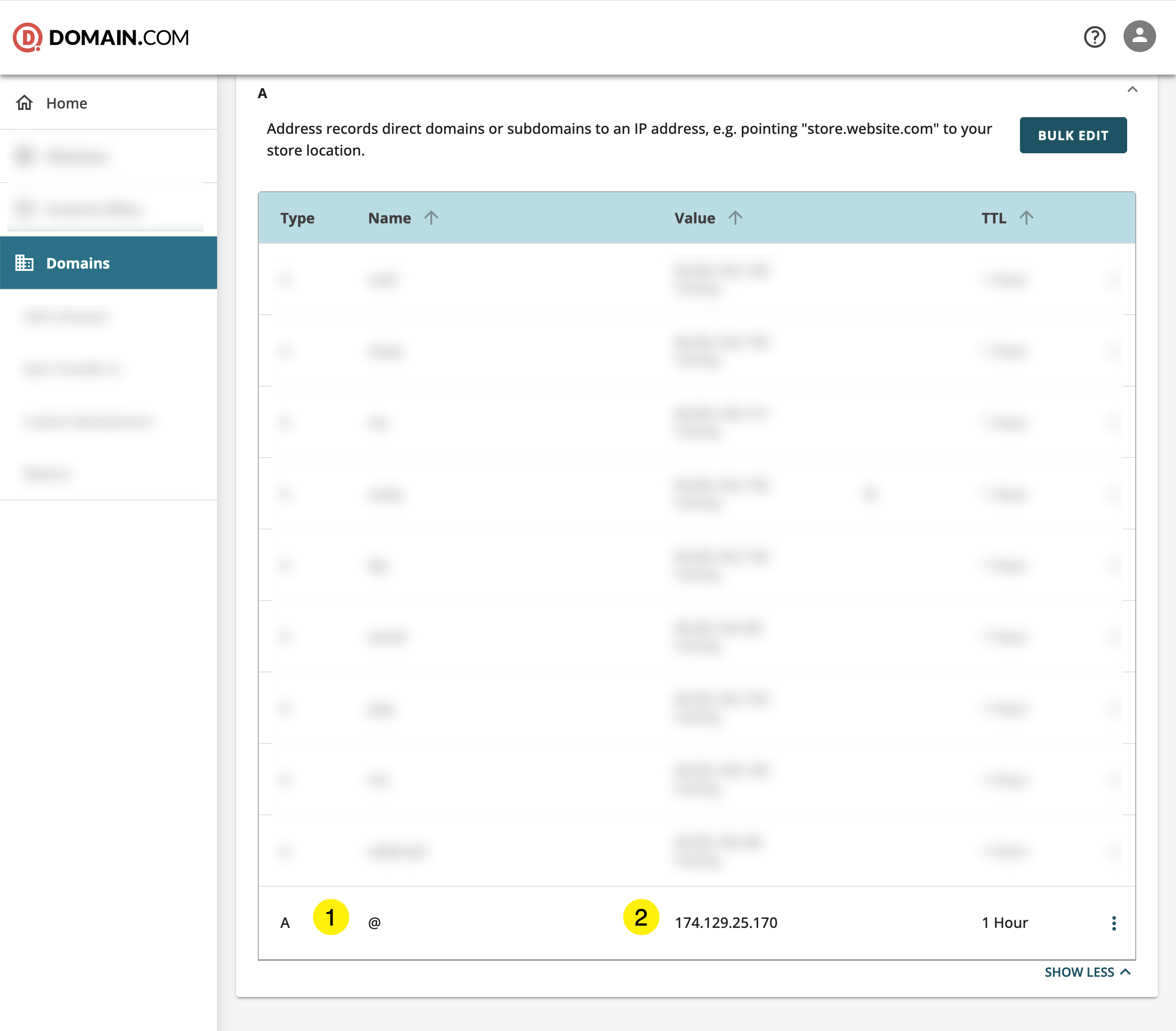Click the SHOW LESS link
Image resolution: width=1176 pixels, height=1031 pixels.
1079,972
